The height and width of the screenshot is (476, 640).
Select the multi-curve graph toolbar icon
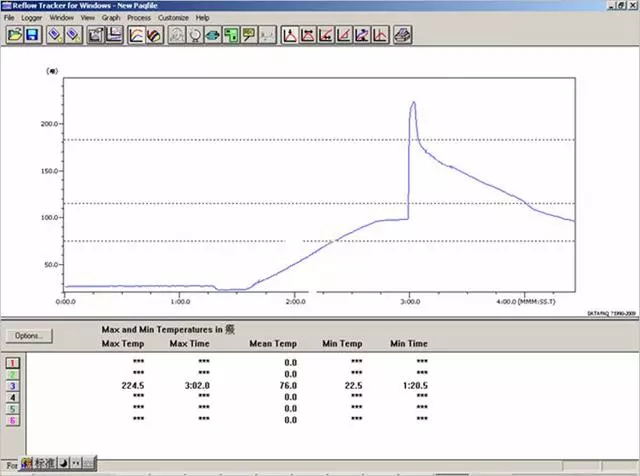136,35
